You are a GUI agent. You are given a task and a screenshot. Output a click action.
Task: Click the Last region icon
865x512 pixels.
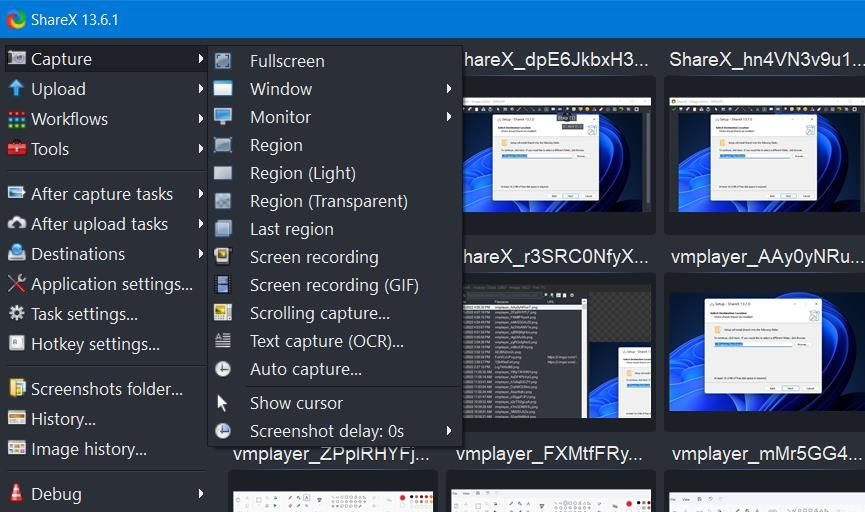click(x=223, y=228)
